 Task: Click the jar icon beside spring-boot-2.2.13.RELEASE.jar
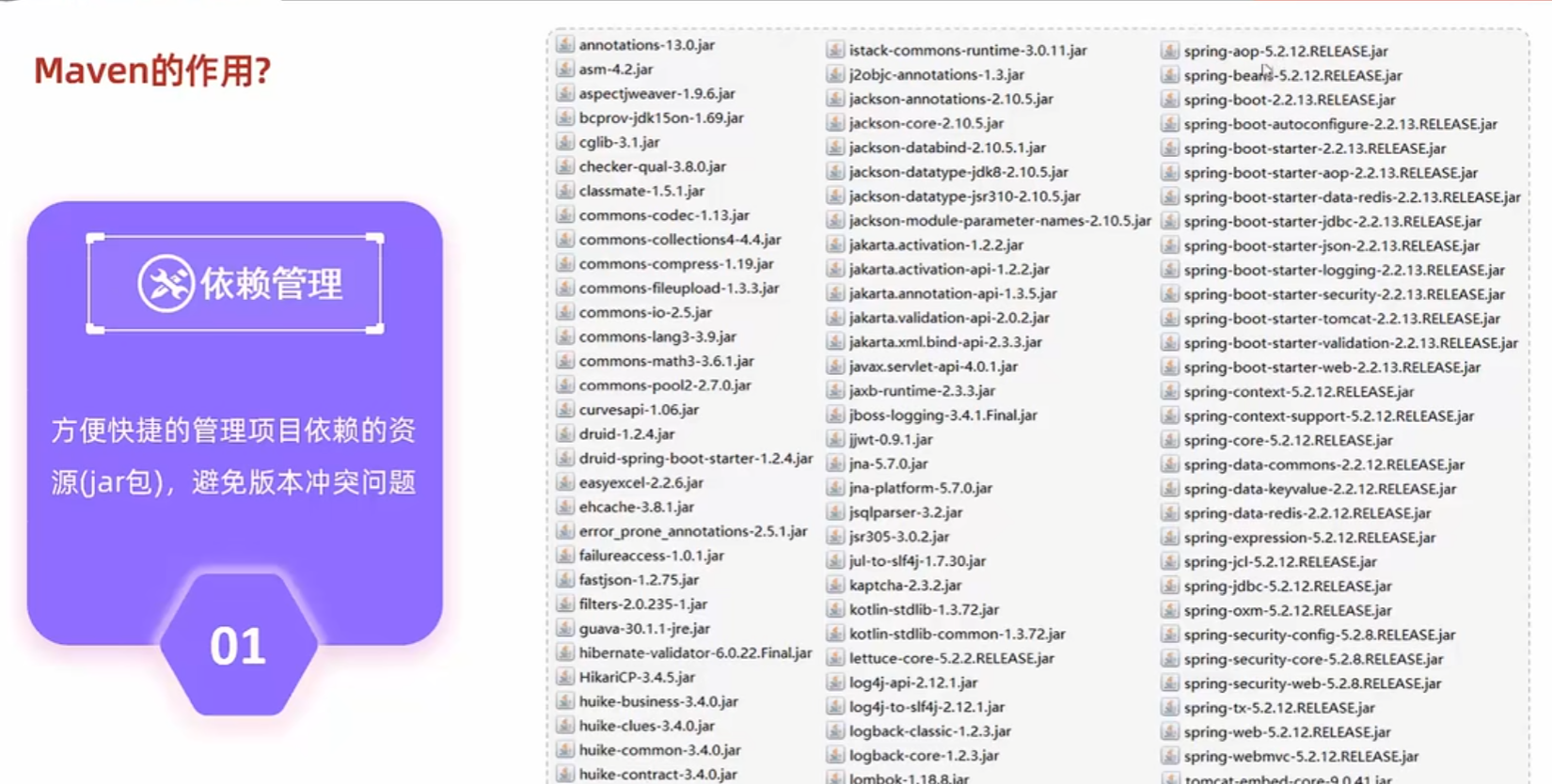tap(1170, 100)
